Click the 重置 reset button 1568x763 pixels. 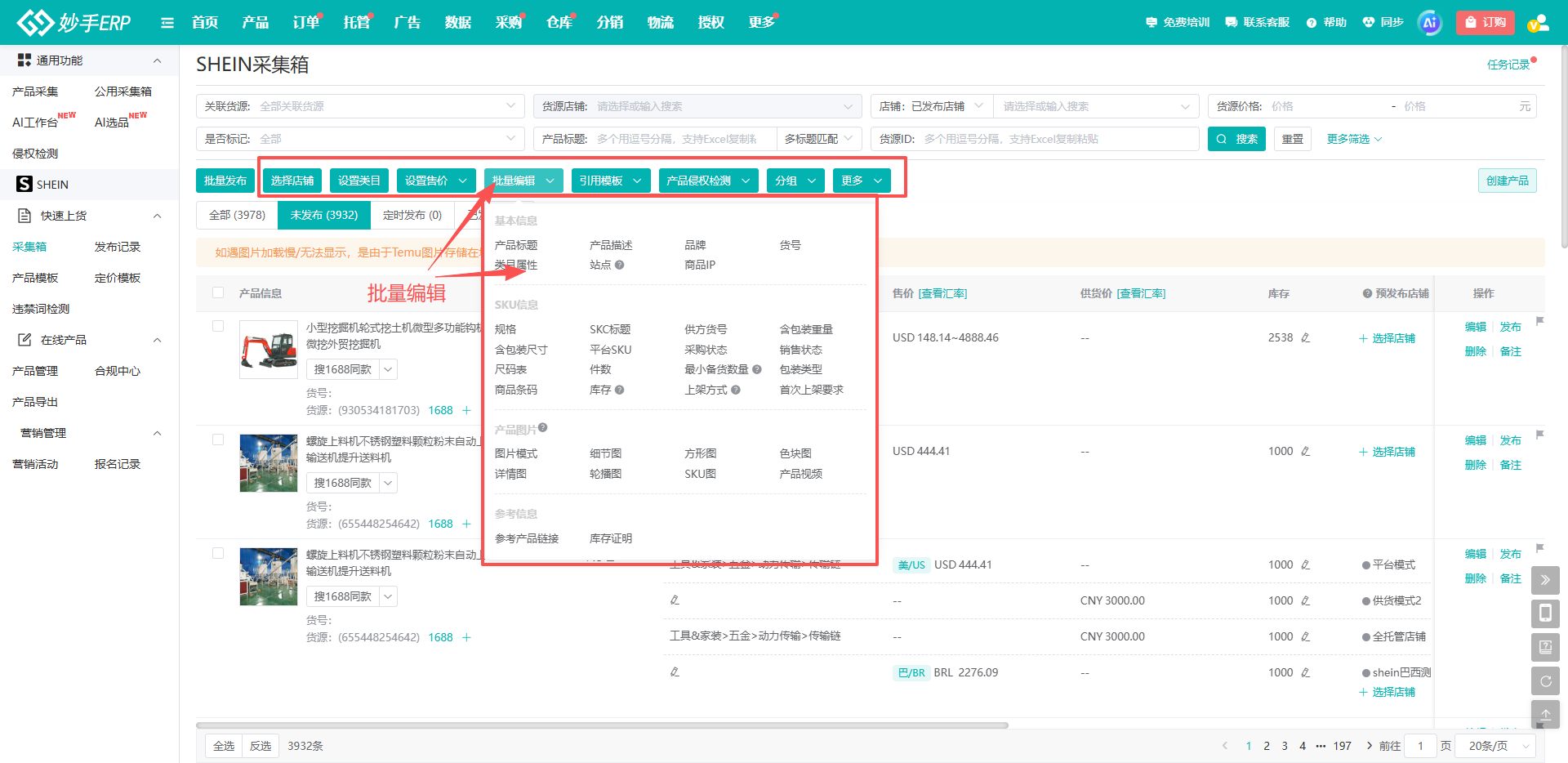[x=1293, y=139]
